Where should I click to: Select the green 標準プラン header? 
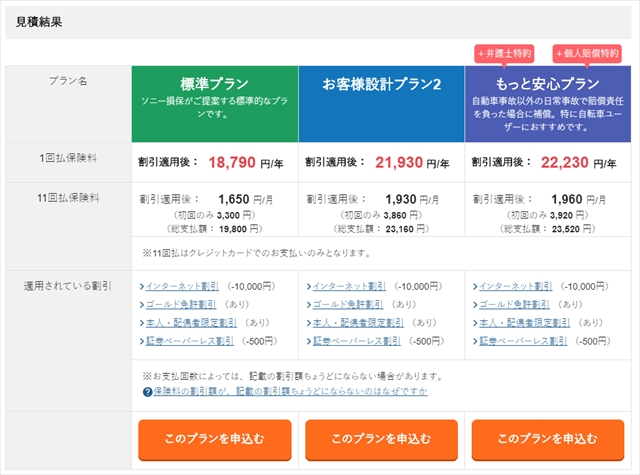[x=215, y=103]
